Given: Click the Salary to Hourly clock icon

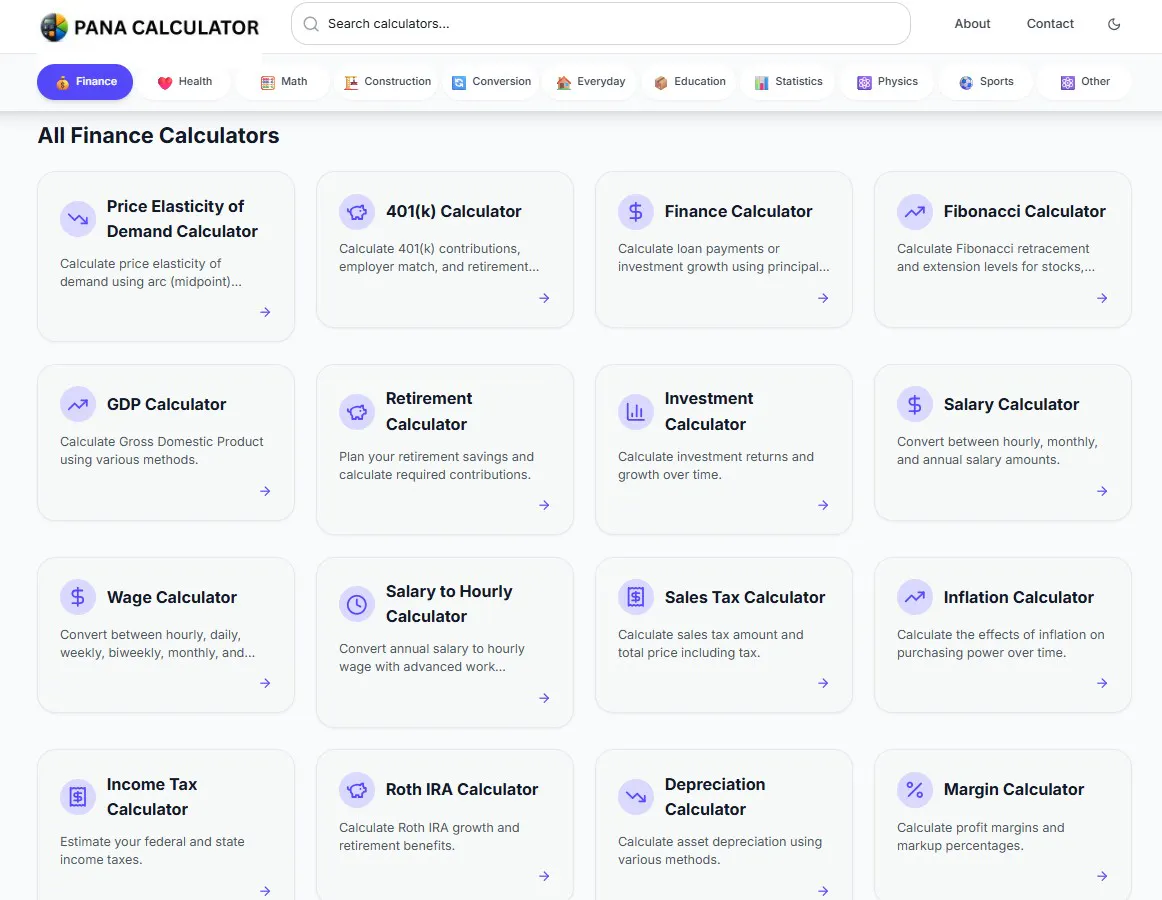Looking at the screenshot, I should 356,604.
